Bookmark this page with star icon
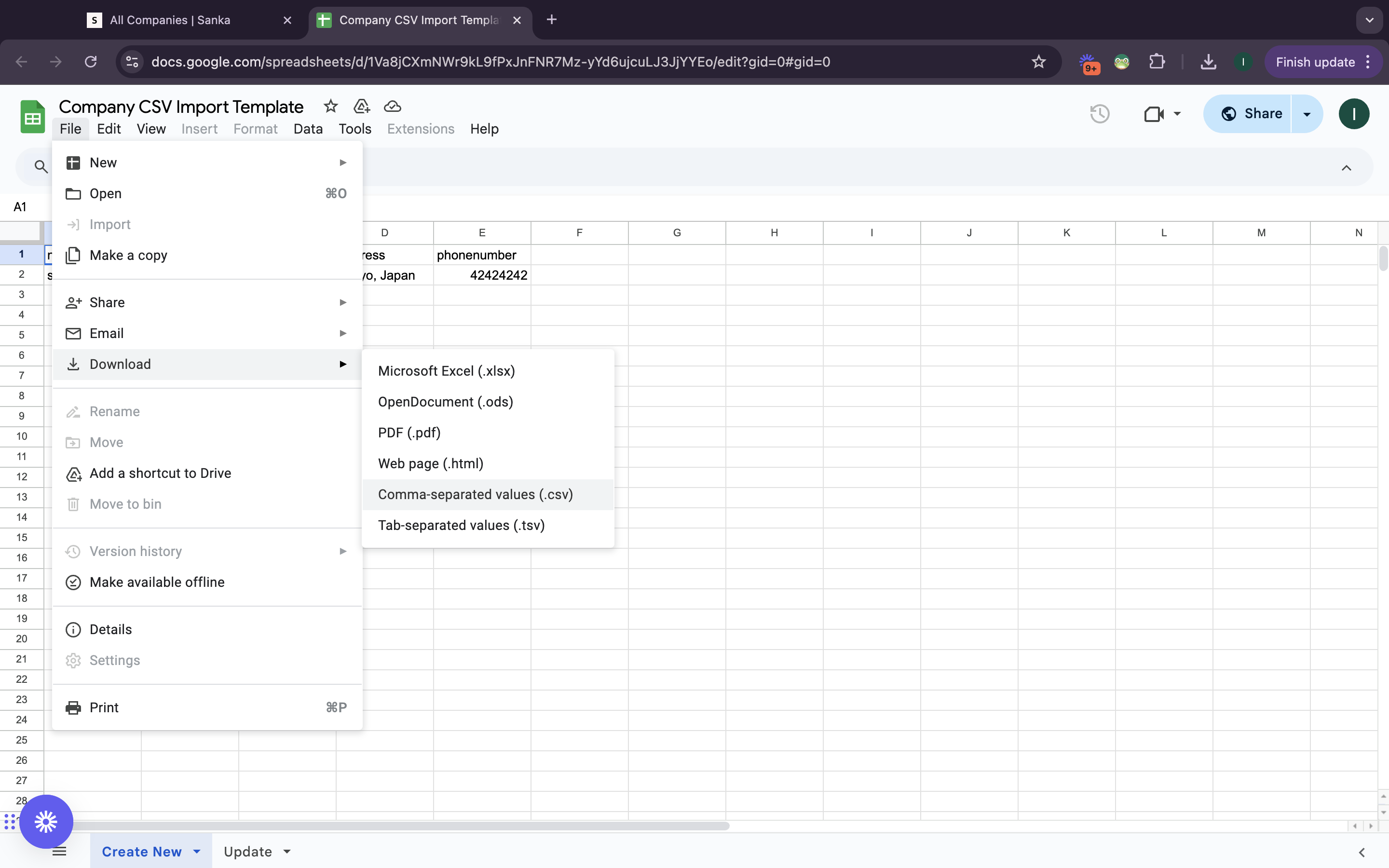 click(1038, 62)
